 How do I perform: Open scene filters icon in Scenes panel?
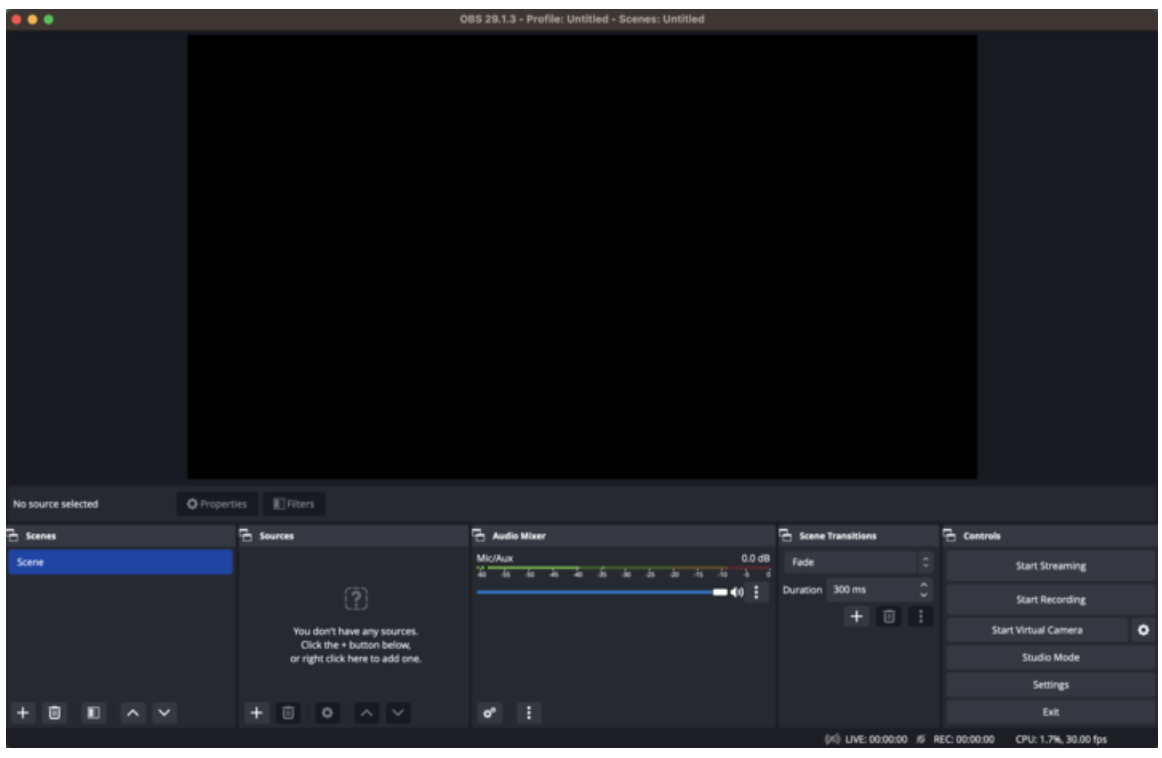pyautogui.click(x=93, y=712)
